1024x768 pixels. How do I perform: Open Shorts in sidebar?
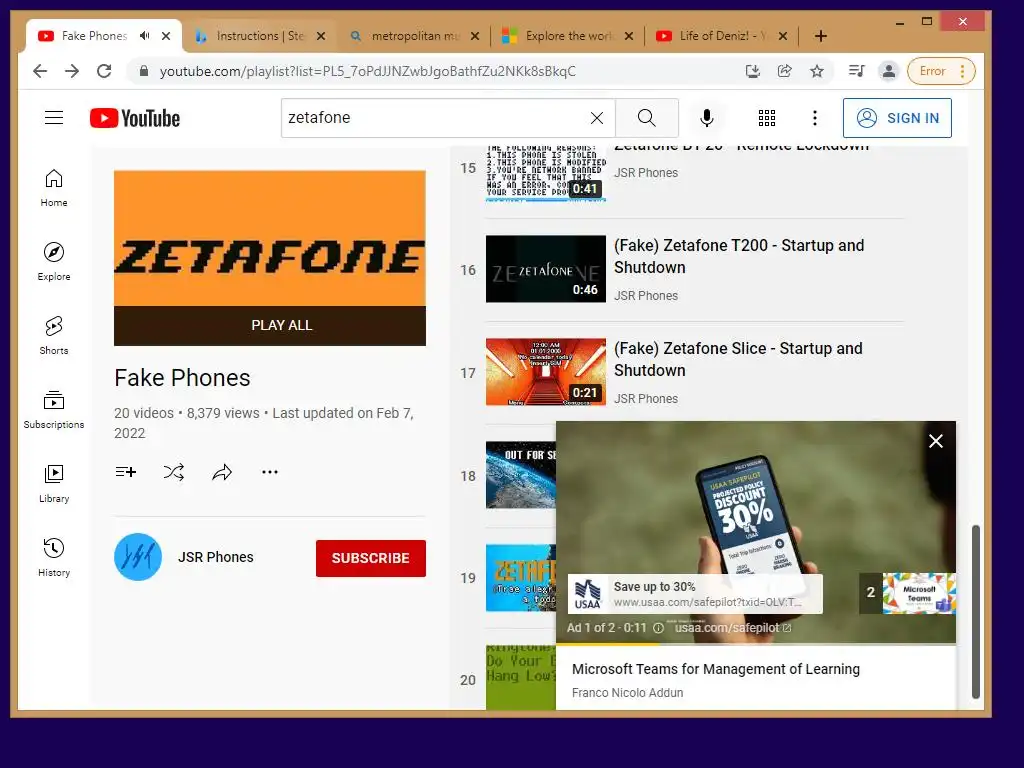(x=54, y=336)
